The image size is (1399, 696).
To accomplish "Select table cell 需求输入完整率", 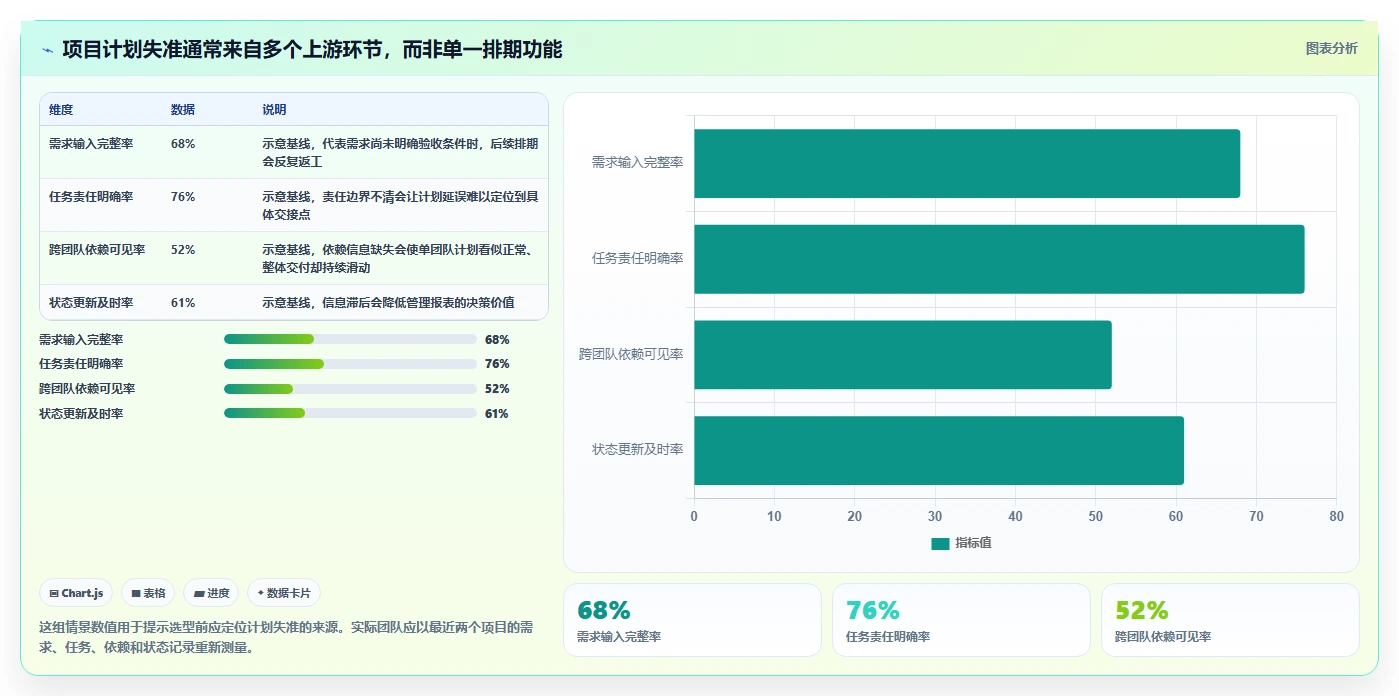I will click(x=91, y=144).
